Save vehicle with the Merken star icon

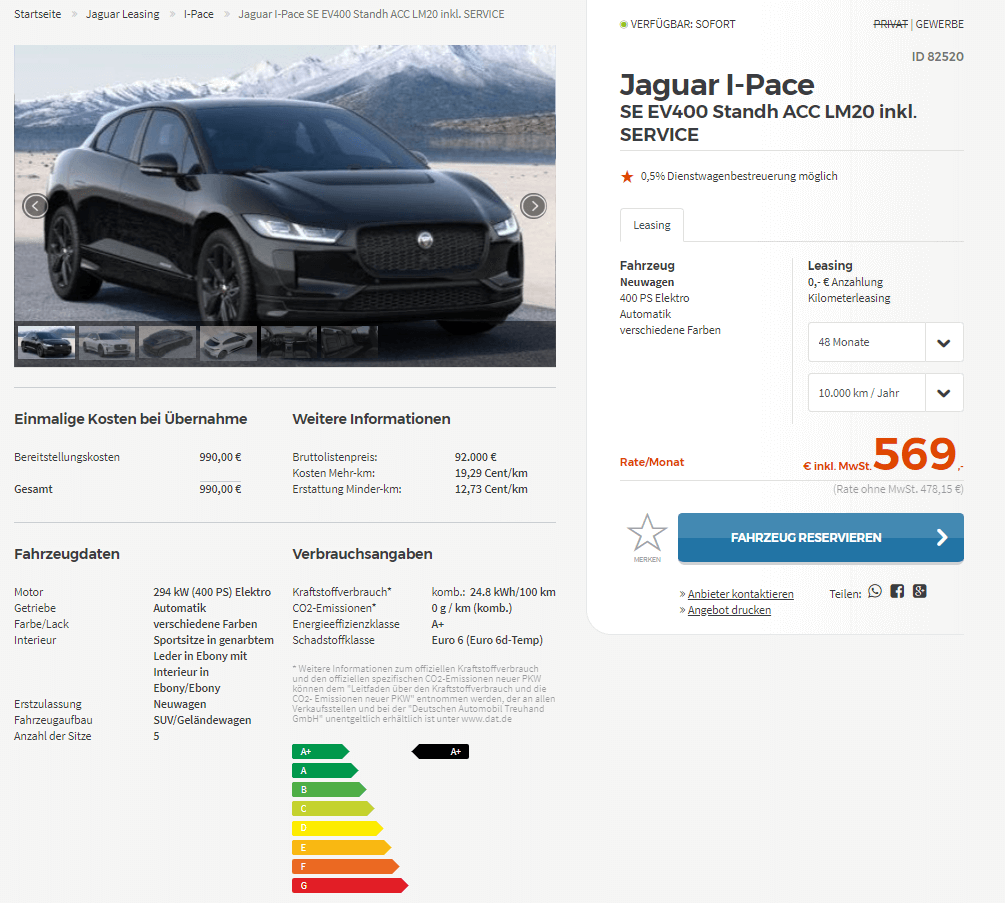pos(647,538)
